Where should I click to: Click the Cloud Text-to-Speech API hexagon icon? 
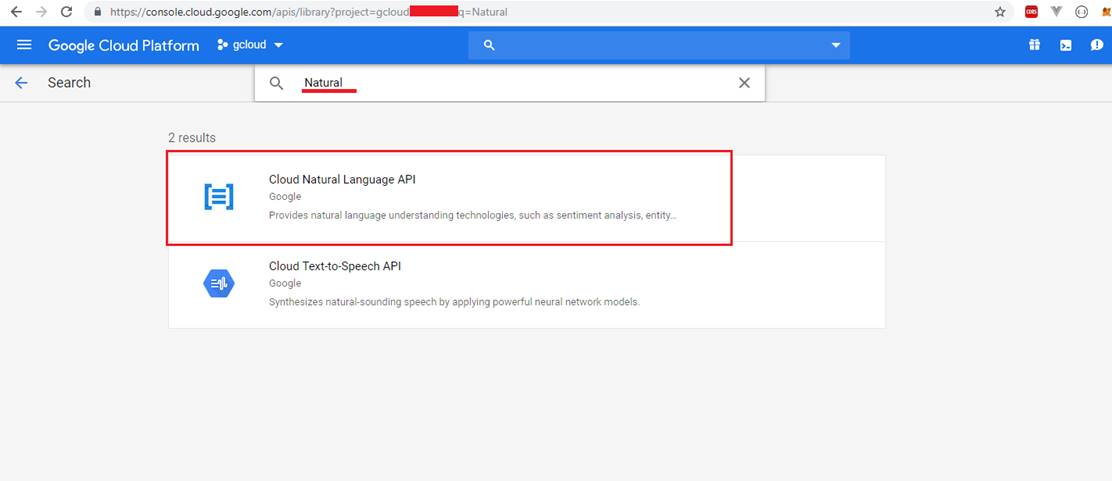[x=218, y=284]
